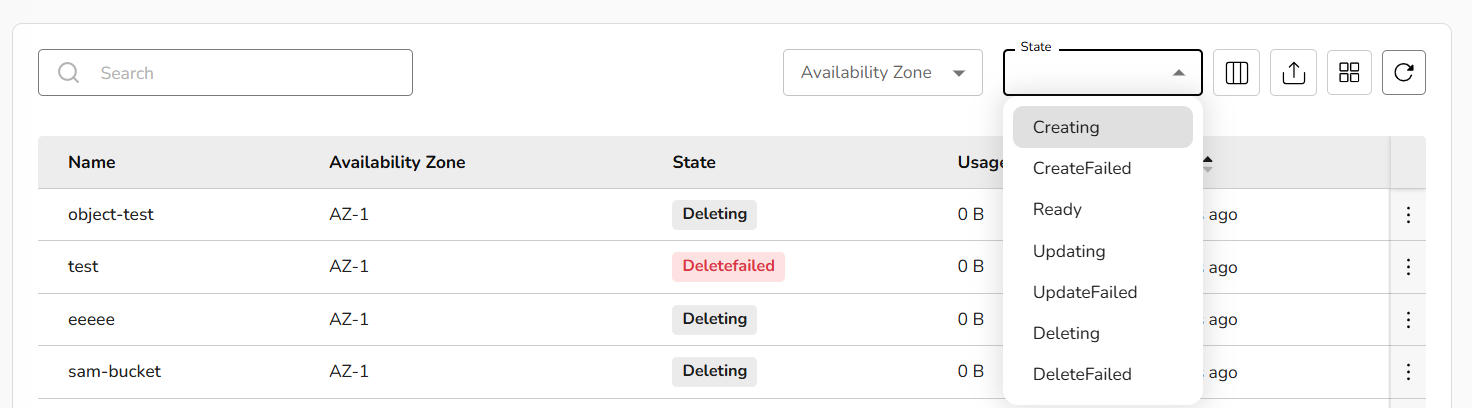
Task: Open three-dot menu for test bucket
Action: [x=1408, y=267]
